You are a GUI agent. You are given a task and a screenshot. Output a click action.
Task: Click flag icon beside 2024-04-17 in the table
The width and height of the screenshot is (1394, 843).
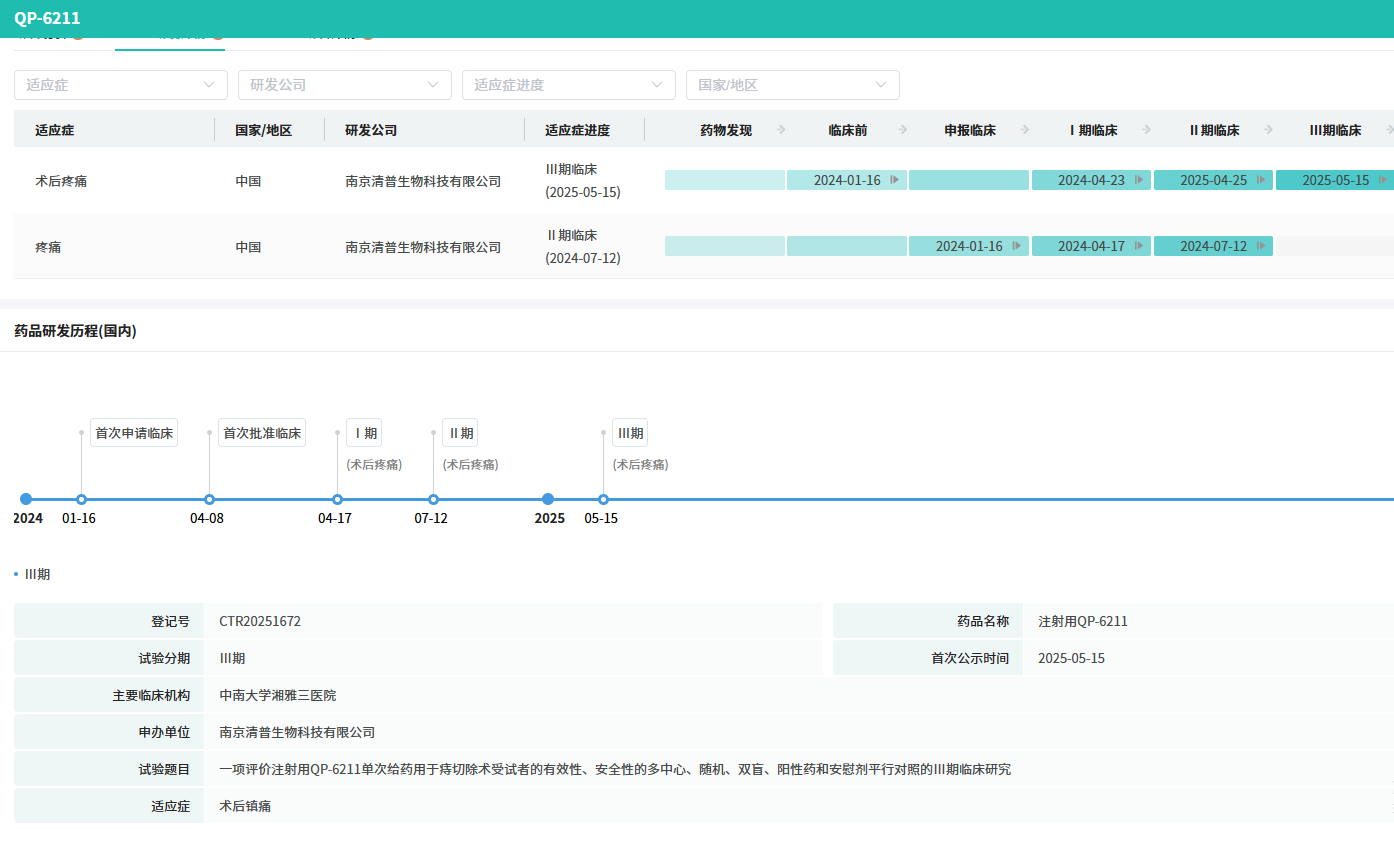1138,246
